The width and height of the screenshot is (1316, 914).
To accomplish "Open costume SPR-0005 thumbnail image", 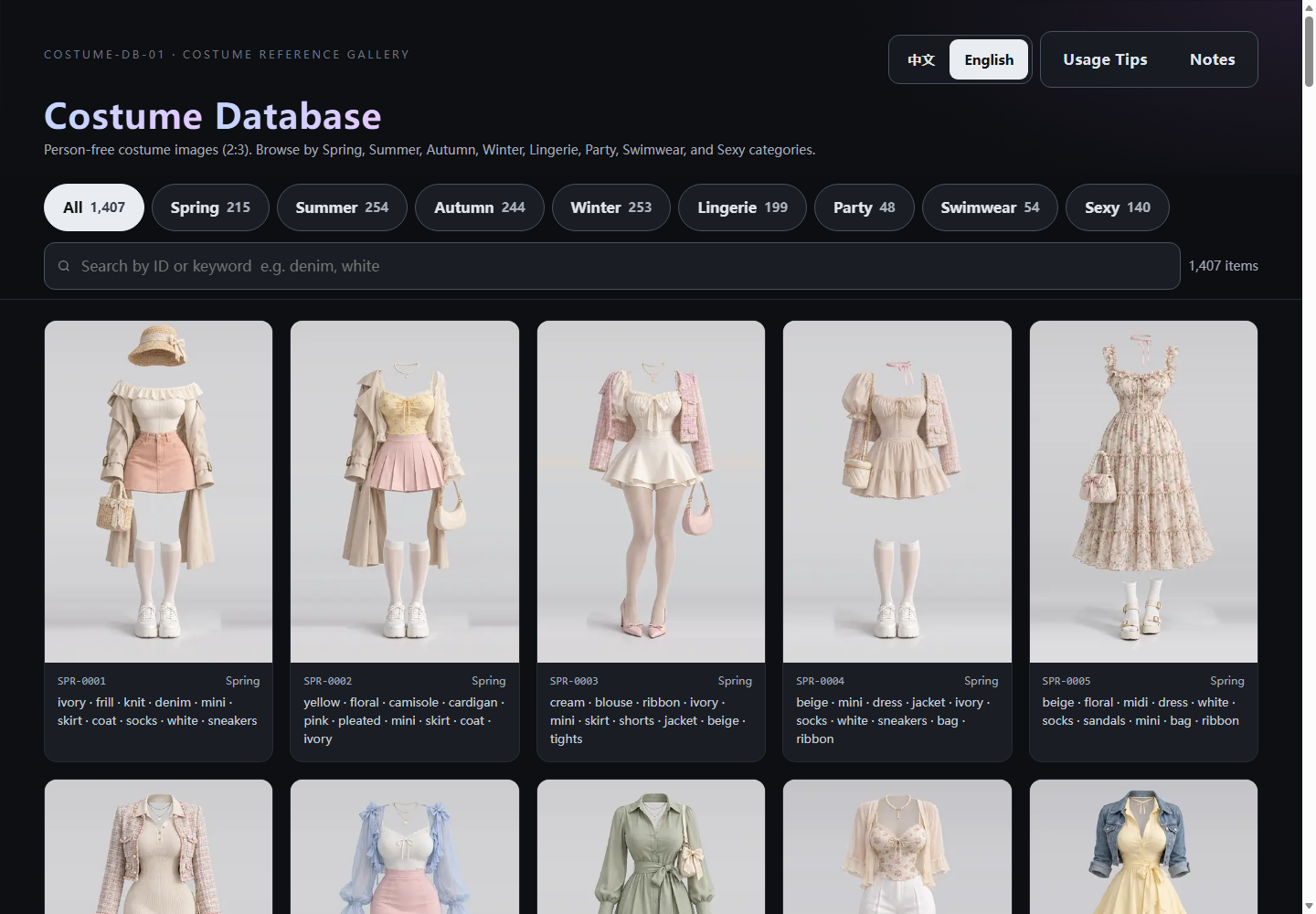I will tap(1143, 492).
